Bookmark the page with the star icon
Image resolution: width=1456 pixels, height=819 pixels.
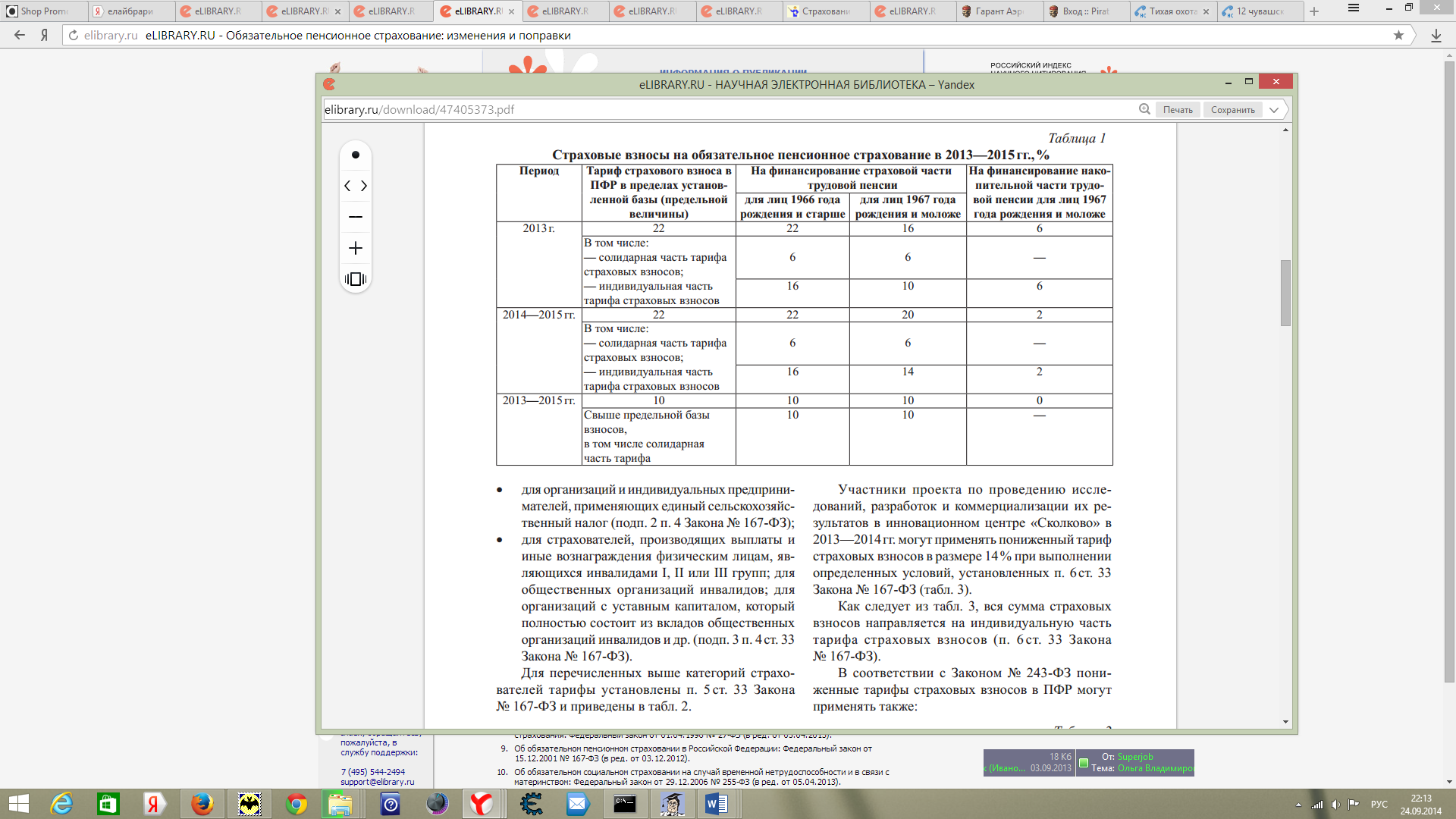pyautogui.click(x=1398, y=35)
